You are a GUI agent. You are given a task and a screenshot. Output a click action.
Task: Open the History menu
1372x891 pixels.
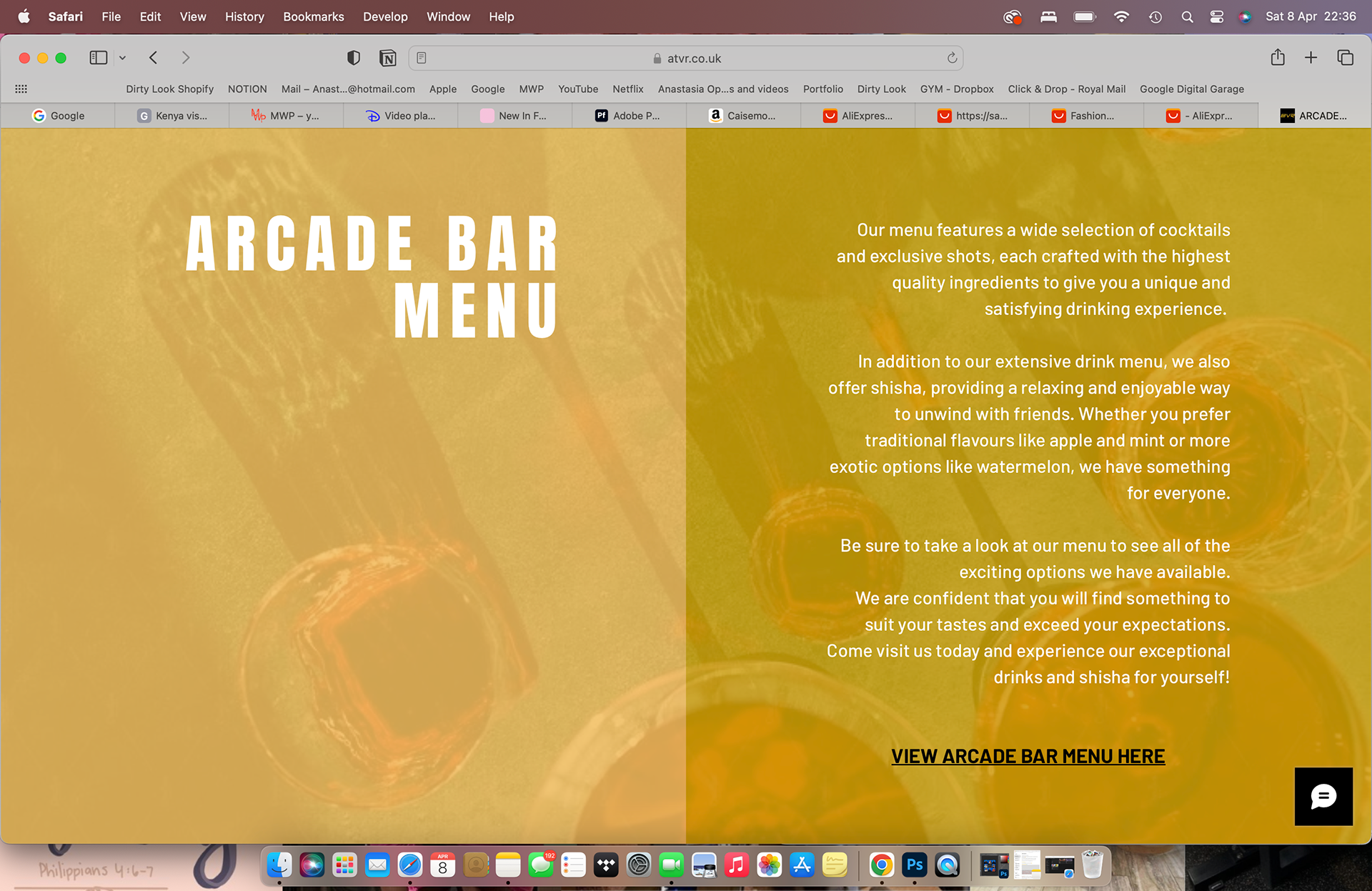[244, 16]
